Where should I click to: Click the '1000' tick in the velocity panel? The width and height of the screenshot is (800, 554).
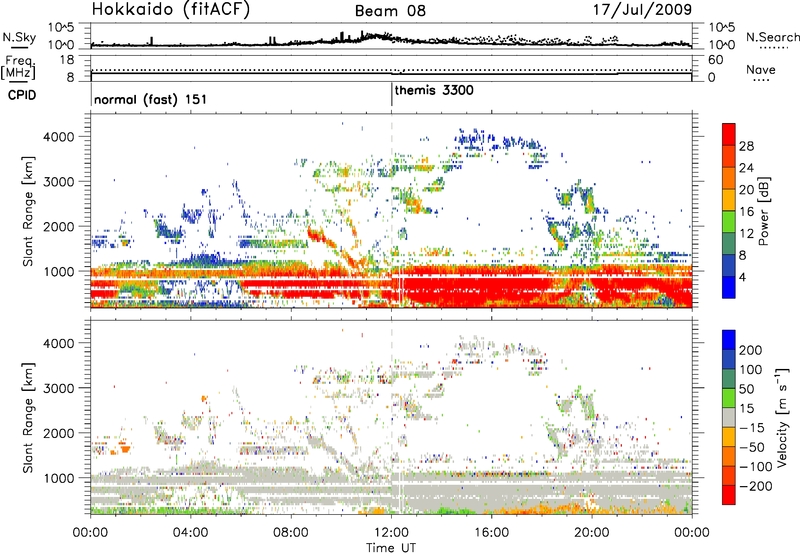(x=59, y=478)
